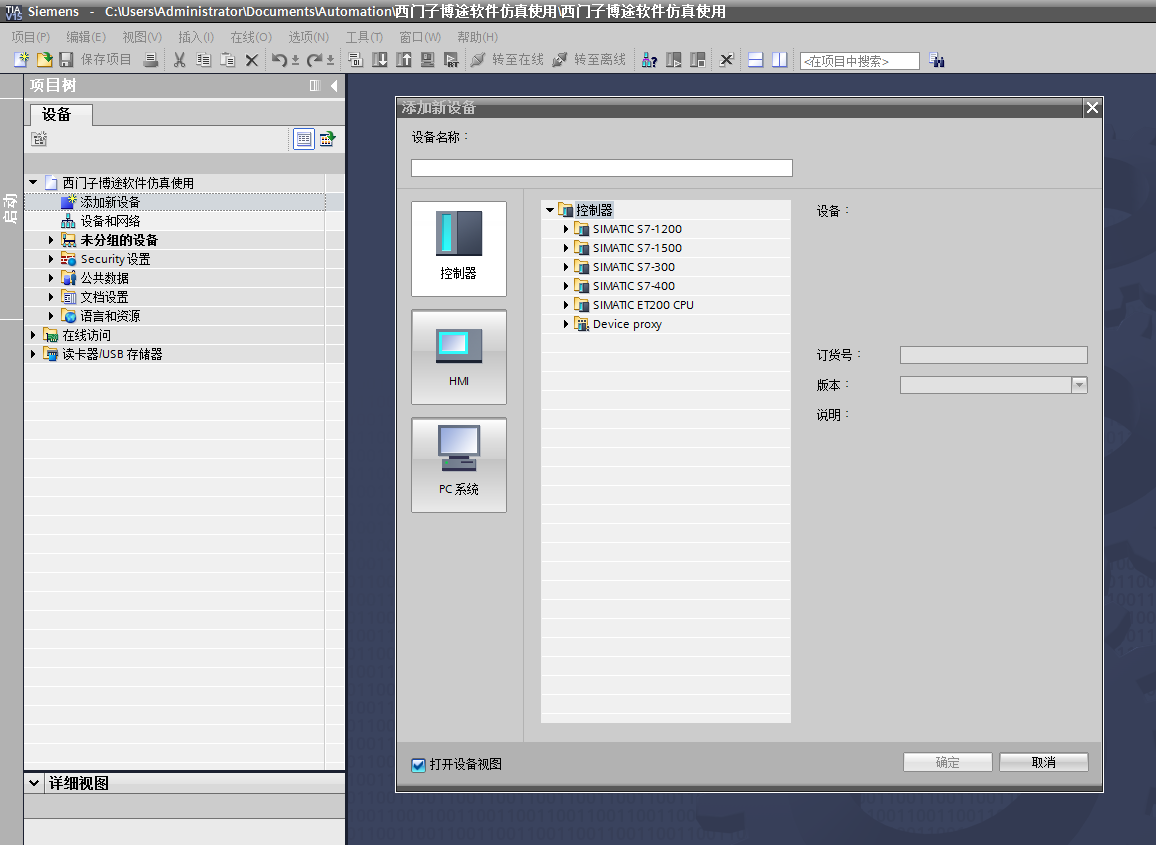Click the Redo arrow icon
Viewport: 1156px width, 845px height.
point(315,60)
